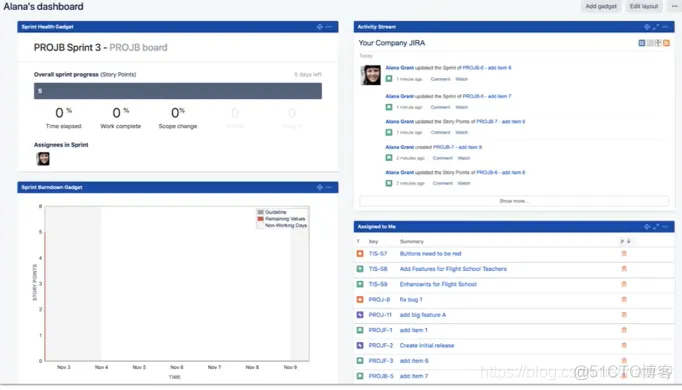Open the PROJB board link
This screenshot has height=390, width=682.
tap(138, 47)
